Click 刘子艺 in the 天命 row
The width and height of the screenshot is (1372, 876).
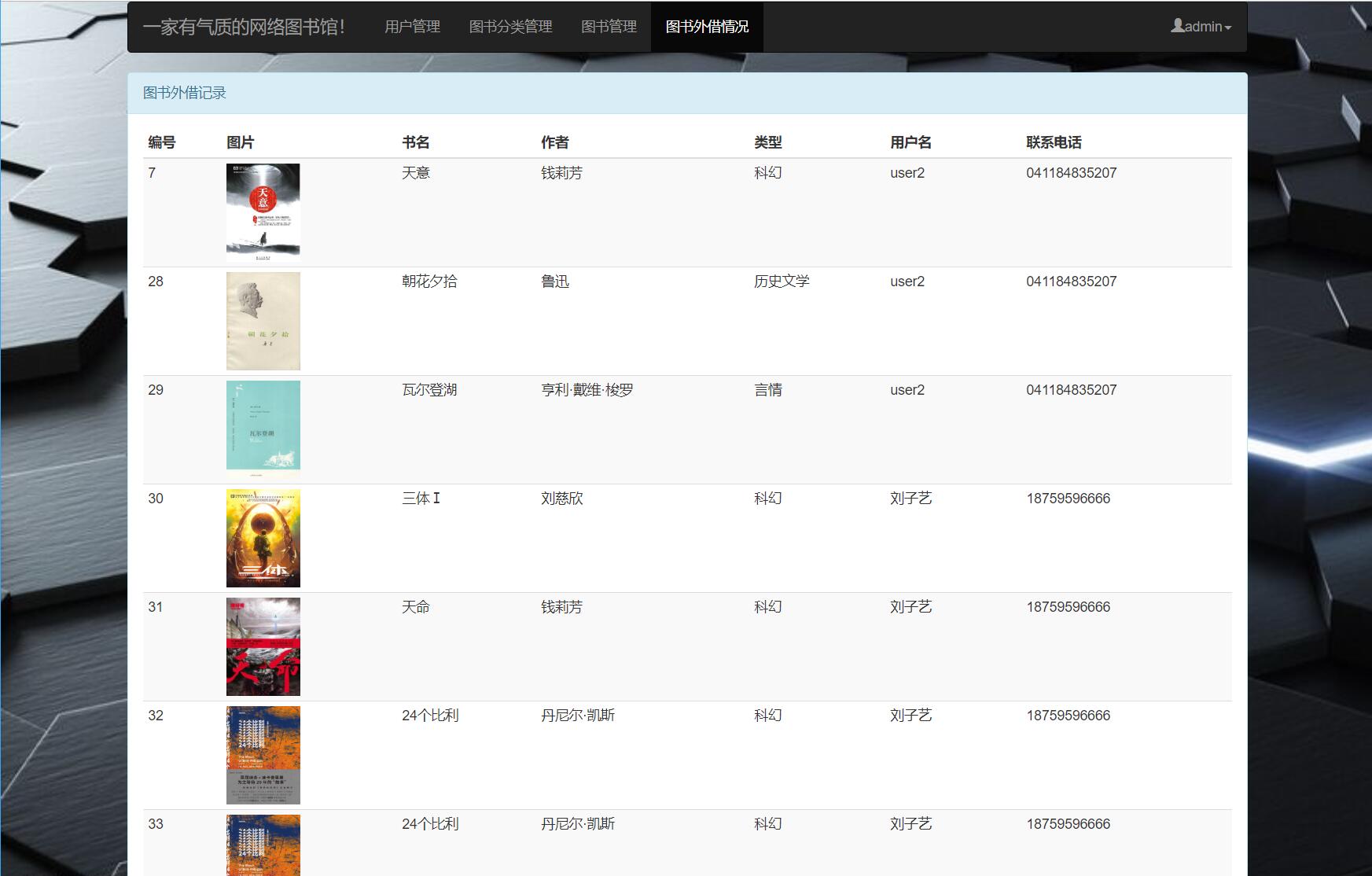(911, 607)
